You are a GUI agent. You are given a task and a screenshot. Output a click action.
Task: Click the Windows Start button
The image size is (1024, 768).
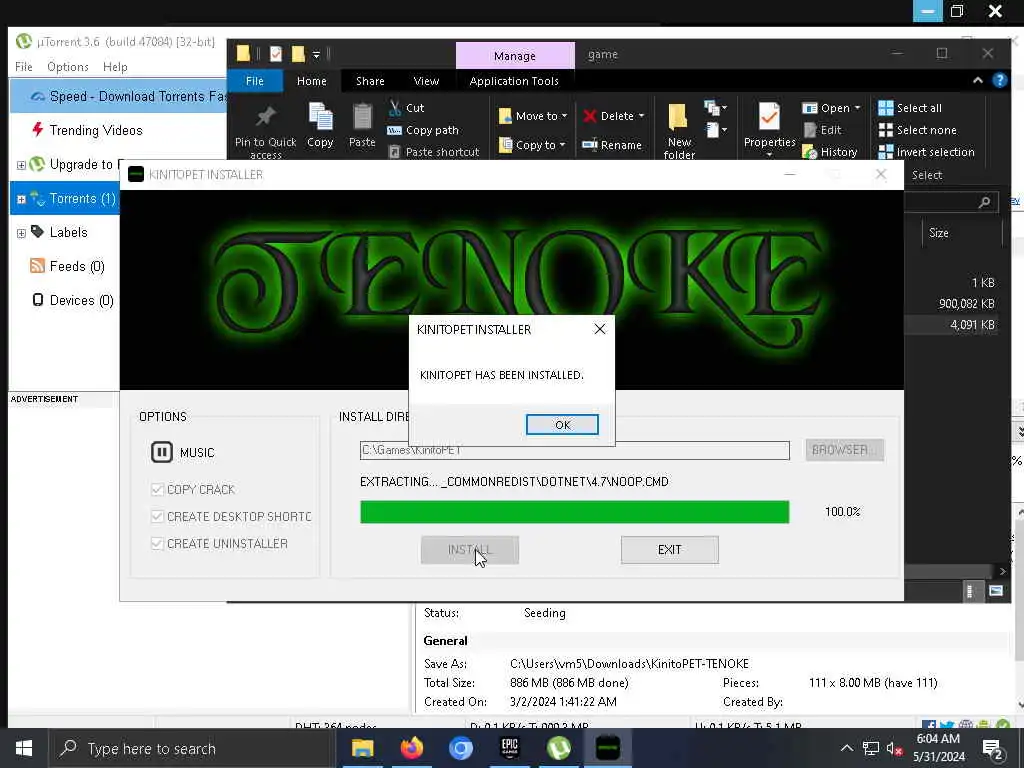coord(24,748)
